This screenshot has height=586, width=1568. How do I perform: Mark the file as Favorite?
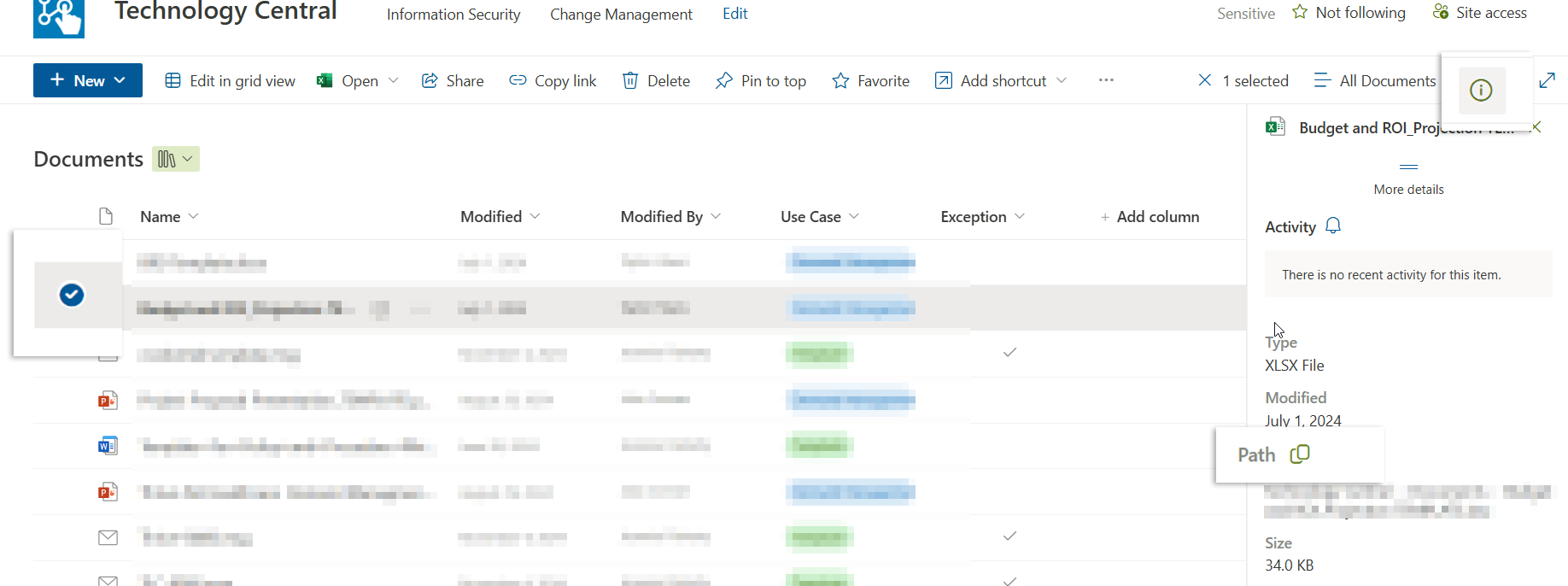(x=870, y=80)
